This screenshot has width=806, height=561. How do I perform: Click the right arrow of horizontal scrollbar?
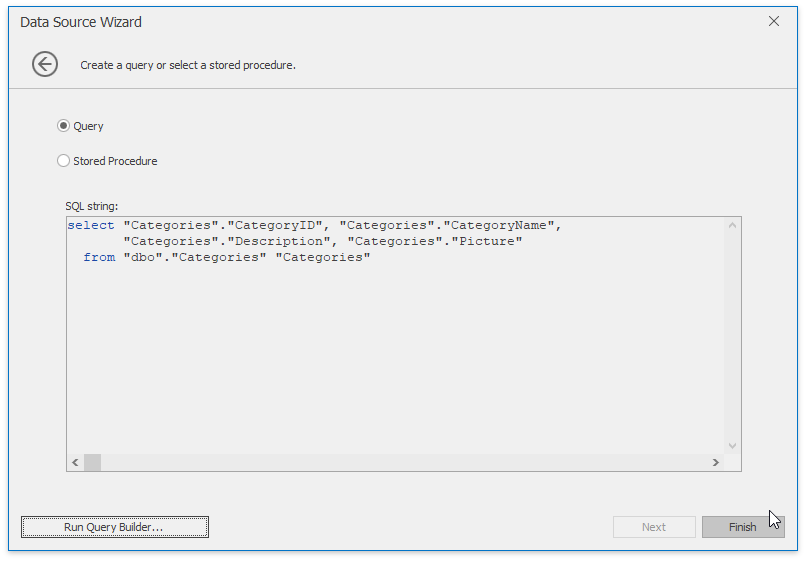[x=716, y=462]
